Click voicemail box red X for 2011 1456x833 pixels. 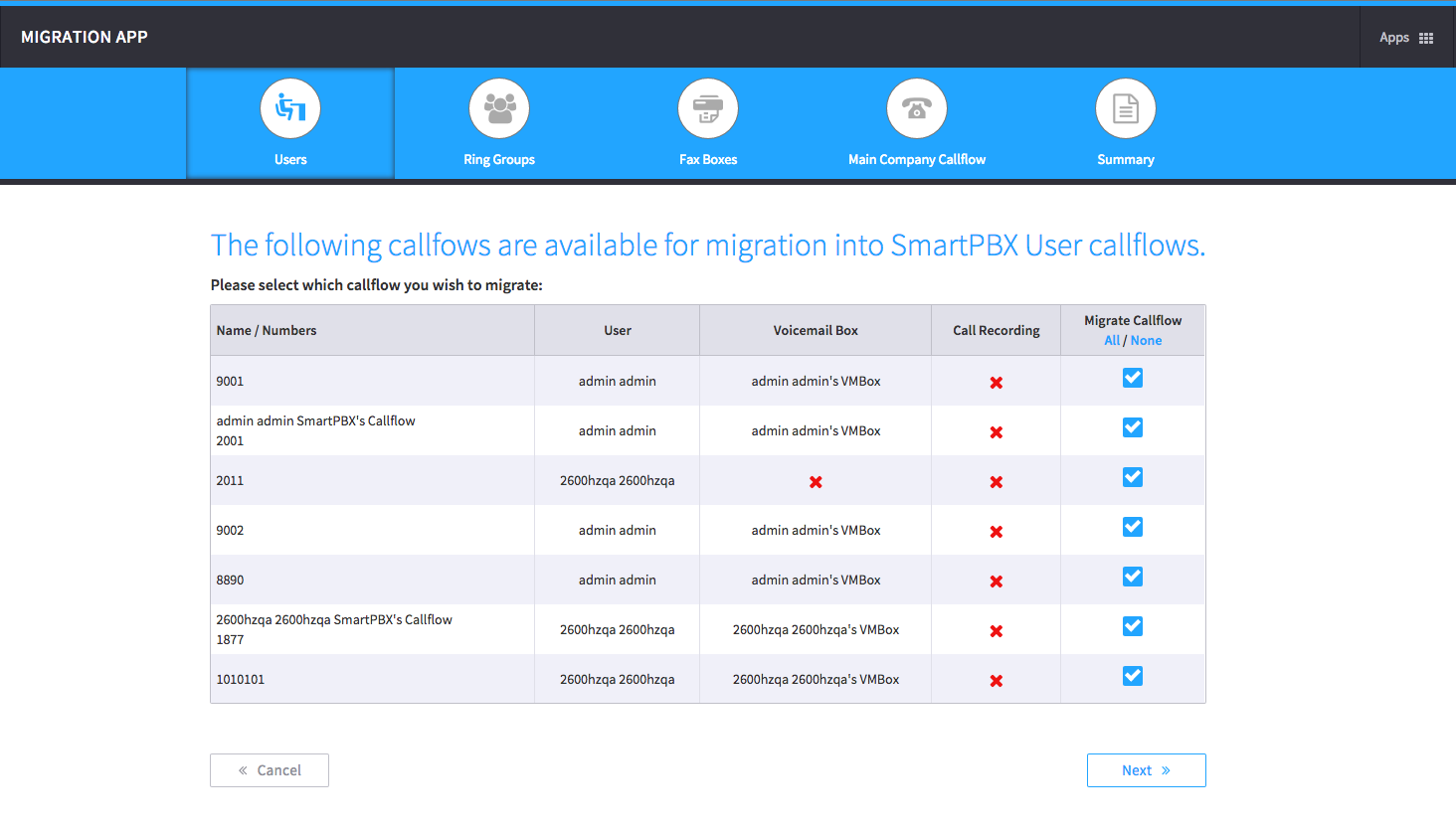(x=816, y=482)
